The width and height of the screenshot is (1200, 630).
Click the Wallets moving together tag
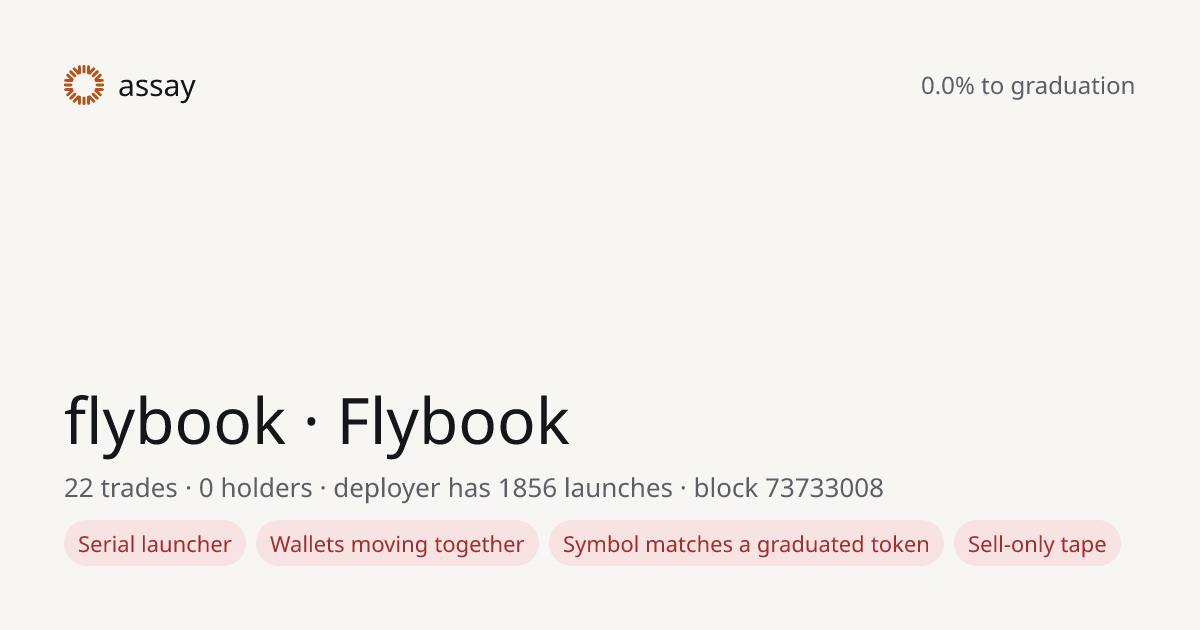(397, 544)
